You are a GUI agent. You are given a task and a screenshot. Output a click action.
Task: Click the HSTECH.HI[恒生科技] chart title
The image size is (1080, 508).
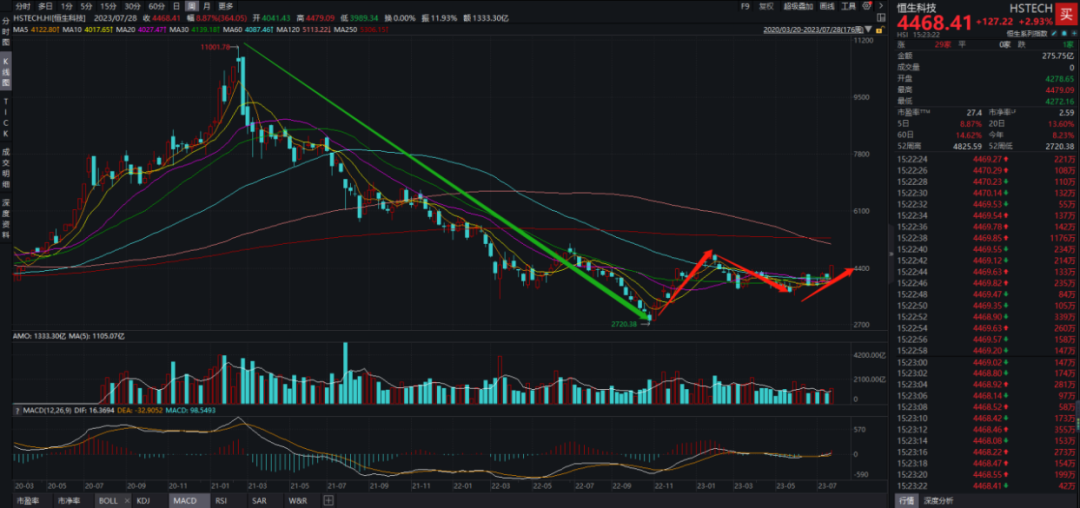coord(50,18)
